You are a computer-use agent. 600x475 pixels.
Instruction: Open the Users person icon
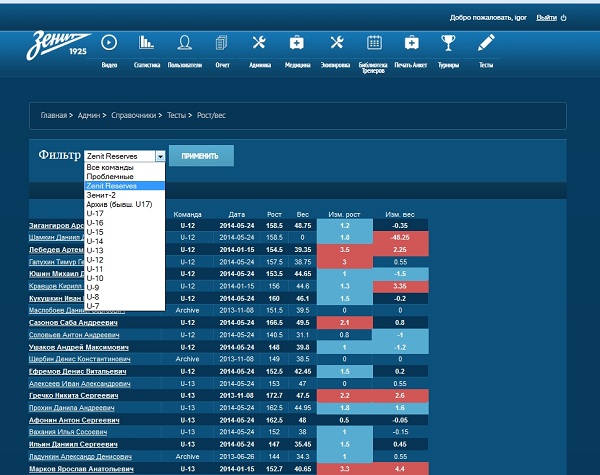click(x=184, y=42)
